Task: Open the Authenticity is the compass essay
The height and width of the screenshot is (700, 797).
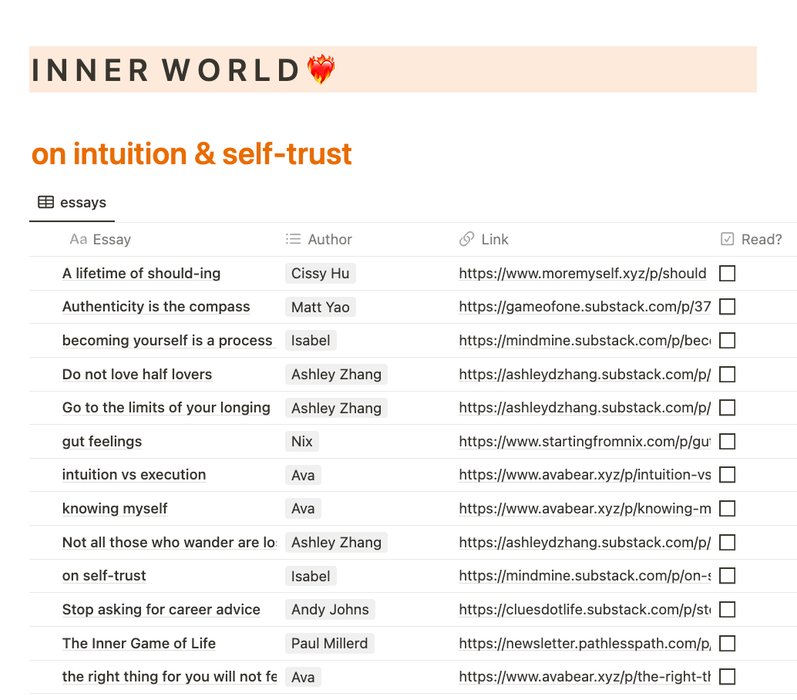Action: [156, 307]
